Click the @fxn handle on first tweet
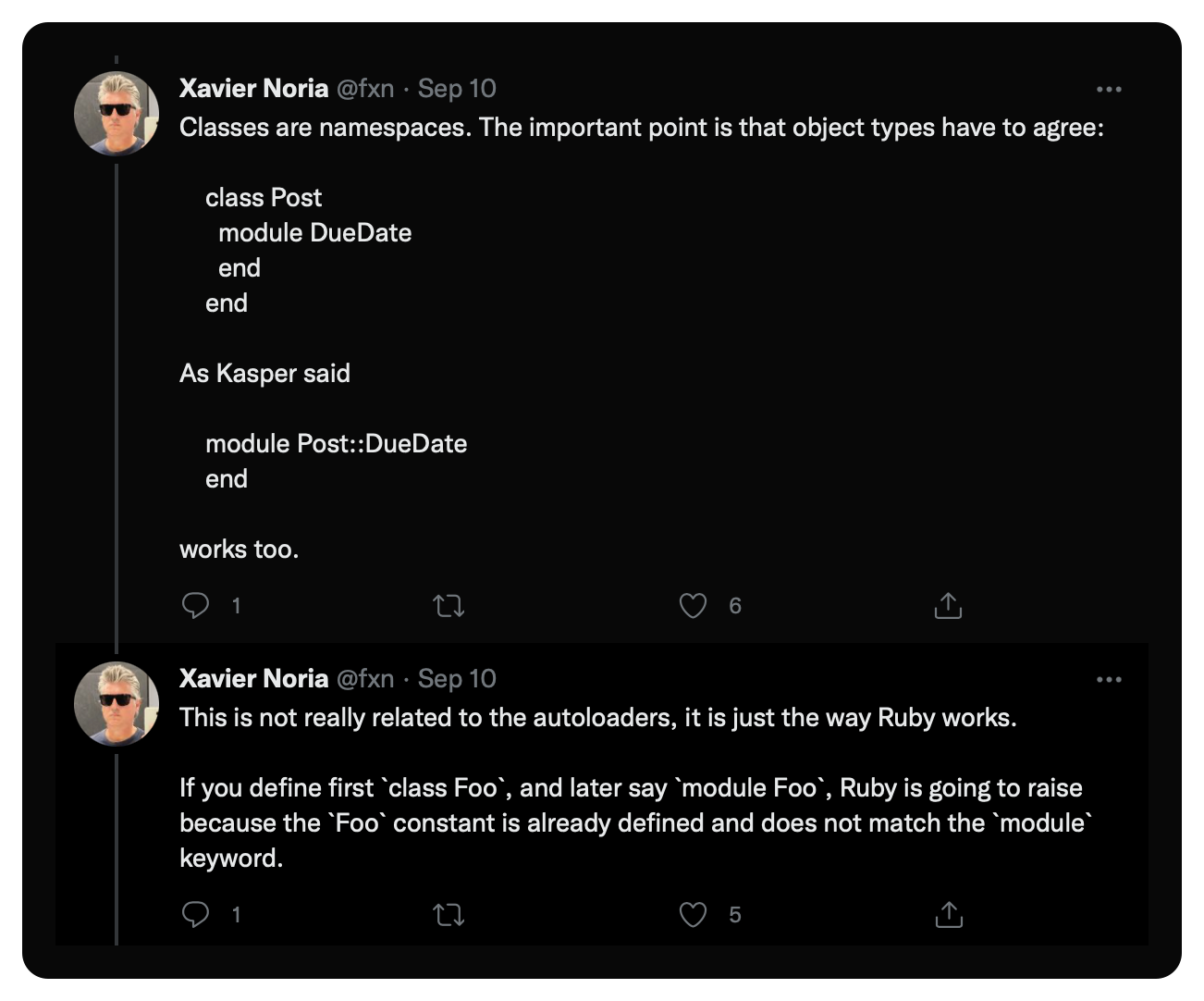This screenshot has height=1001, width=1204. (365, 88)
